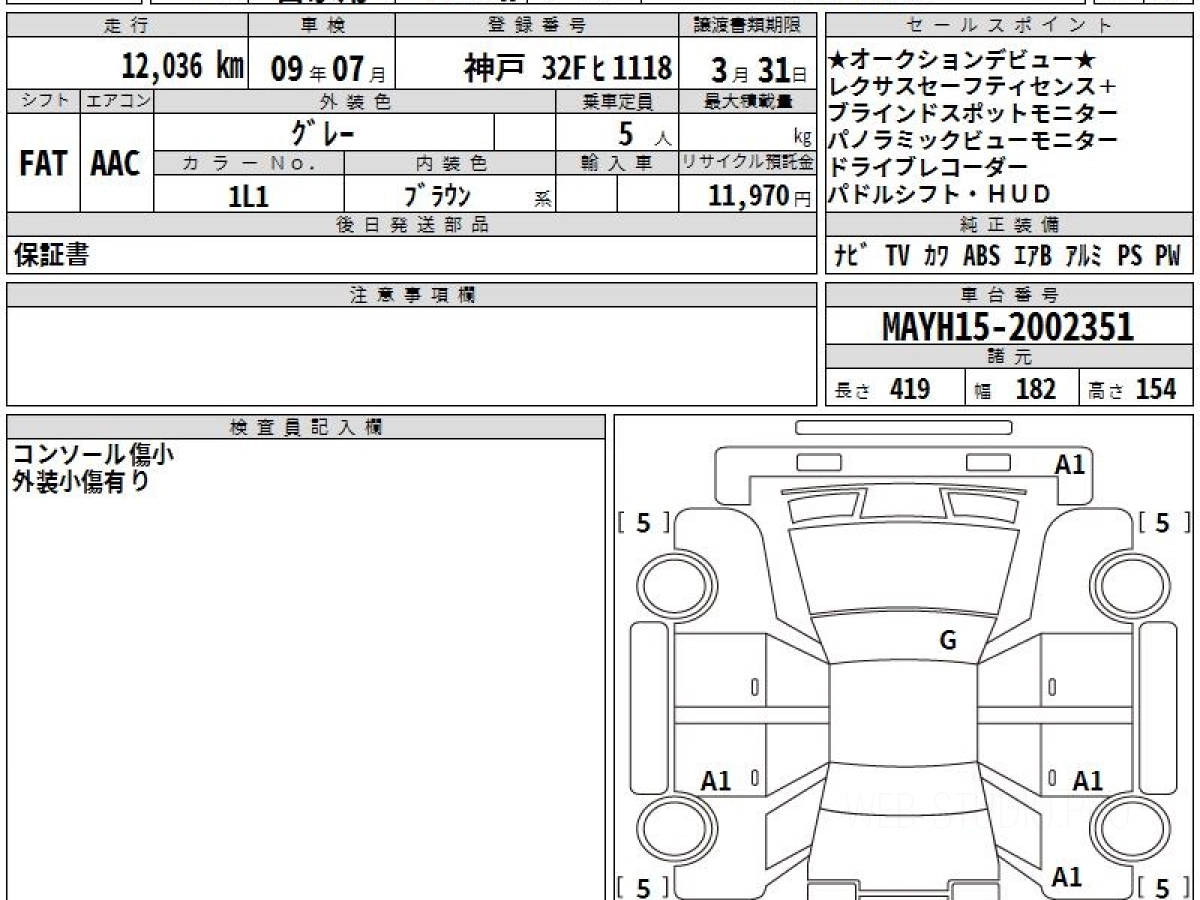Screen dimensions: 1200x900
Task: Select the TV equipment item
Action: pyautogui.click(x=897, y=256)
